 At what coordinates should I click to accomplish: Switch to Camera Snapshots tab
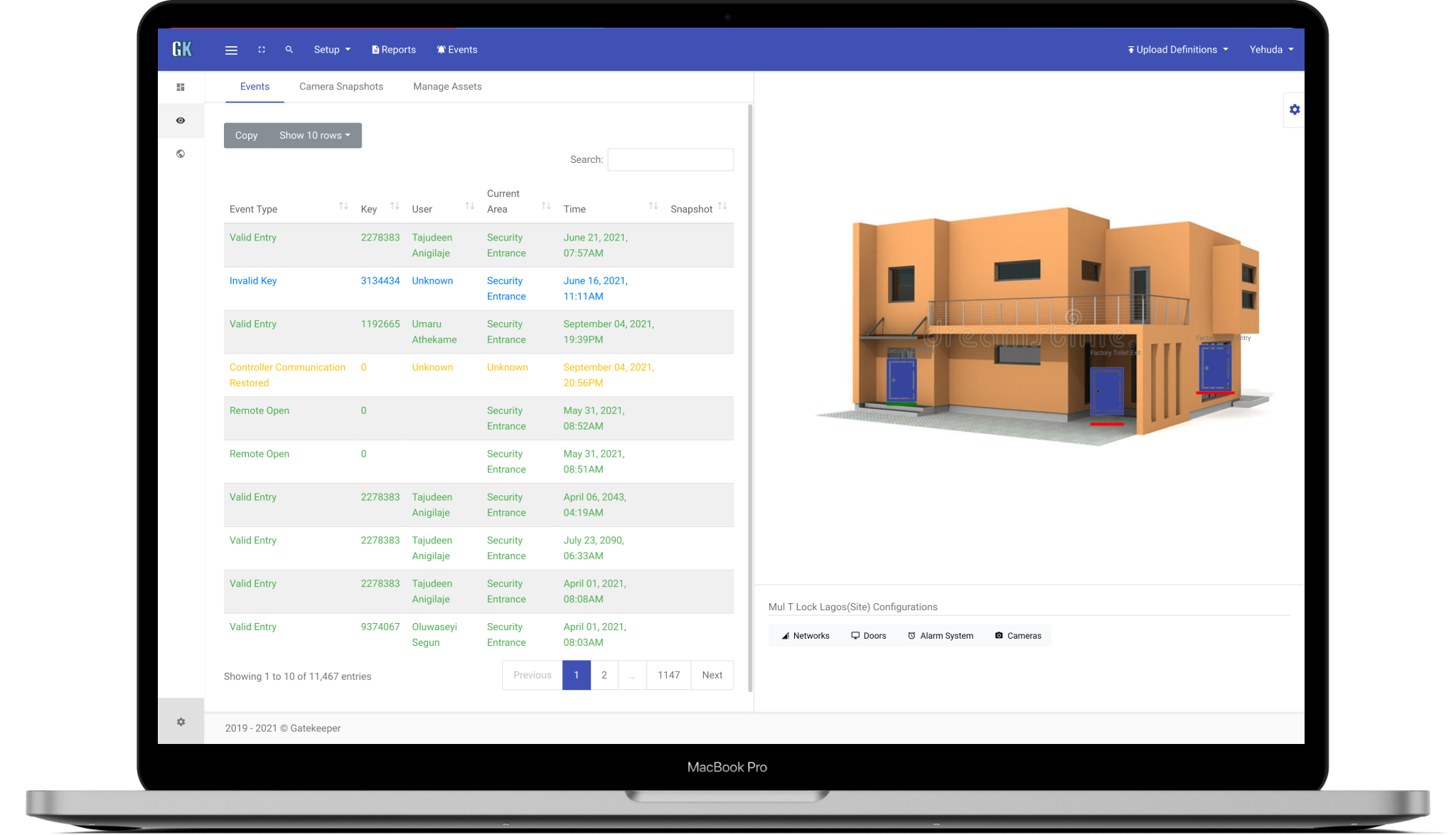click(x=341, y=86)
